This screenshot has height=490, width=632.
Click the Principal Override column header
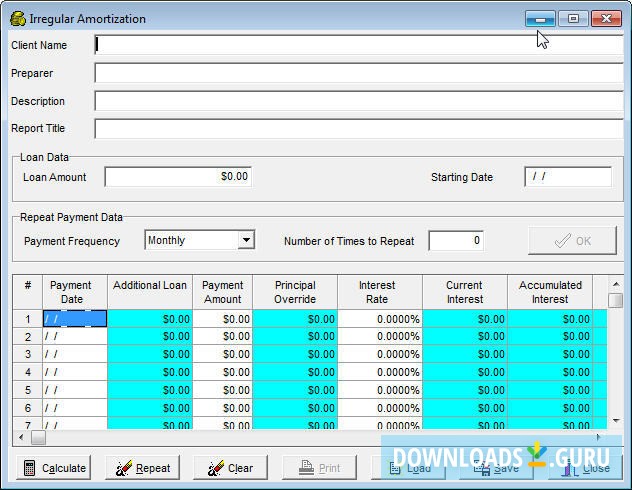tap(295, 292)
